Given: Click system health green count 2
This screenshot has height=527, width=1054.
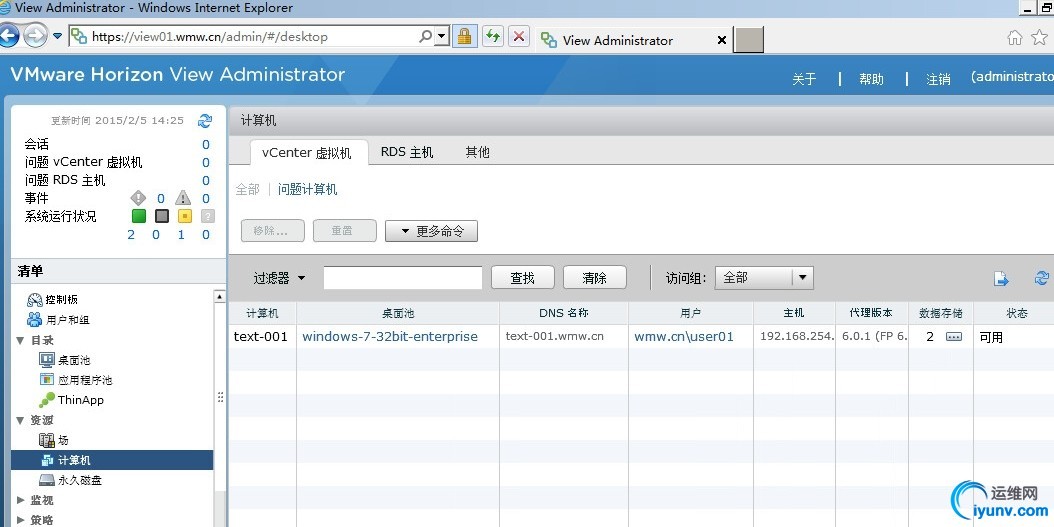Looking at the screenshot, I should pyautogui.click(x=131, y=235).
